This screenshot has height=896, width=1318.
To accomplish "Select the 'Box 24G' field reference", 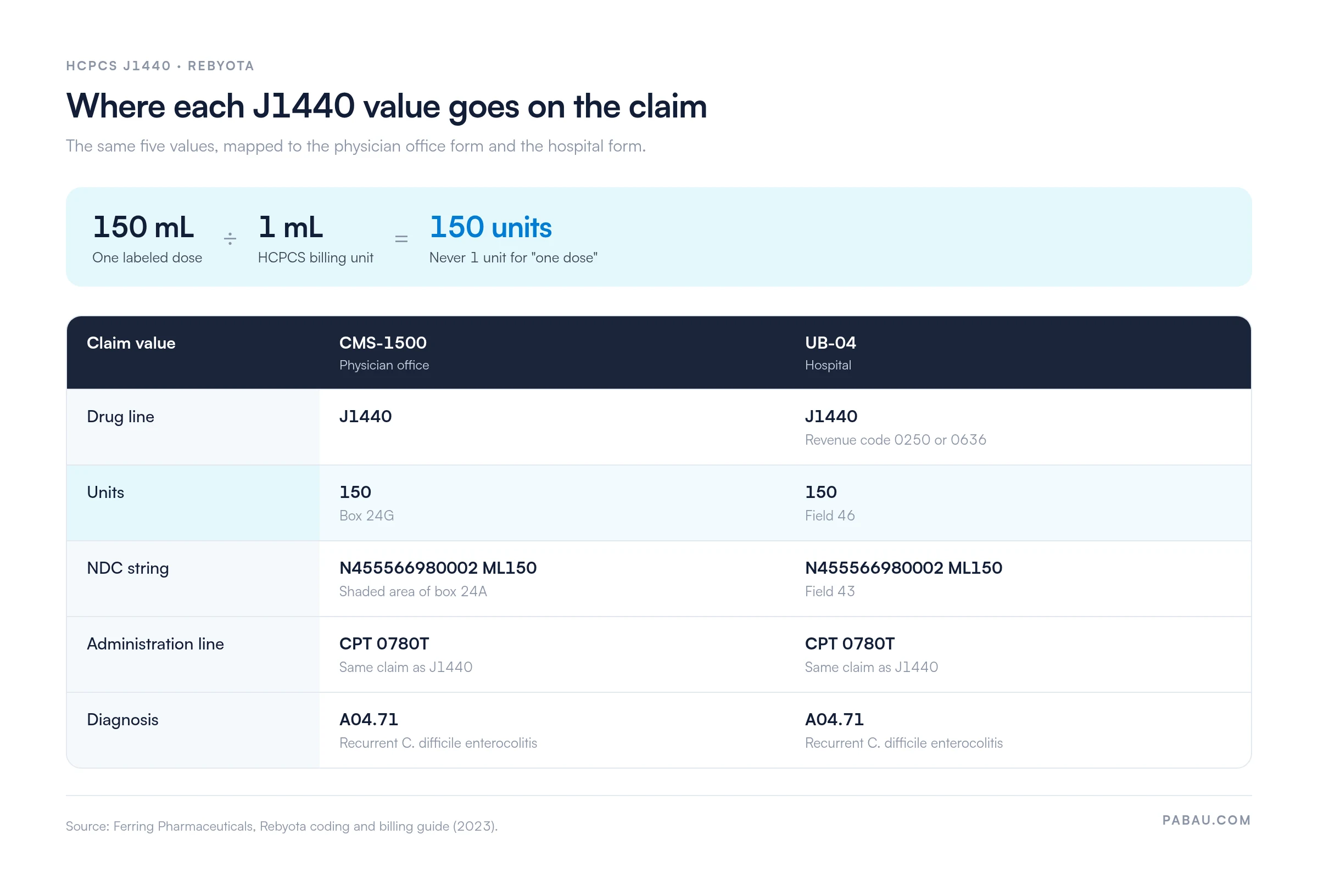I will coord(366,516).
